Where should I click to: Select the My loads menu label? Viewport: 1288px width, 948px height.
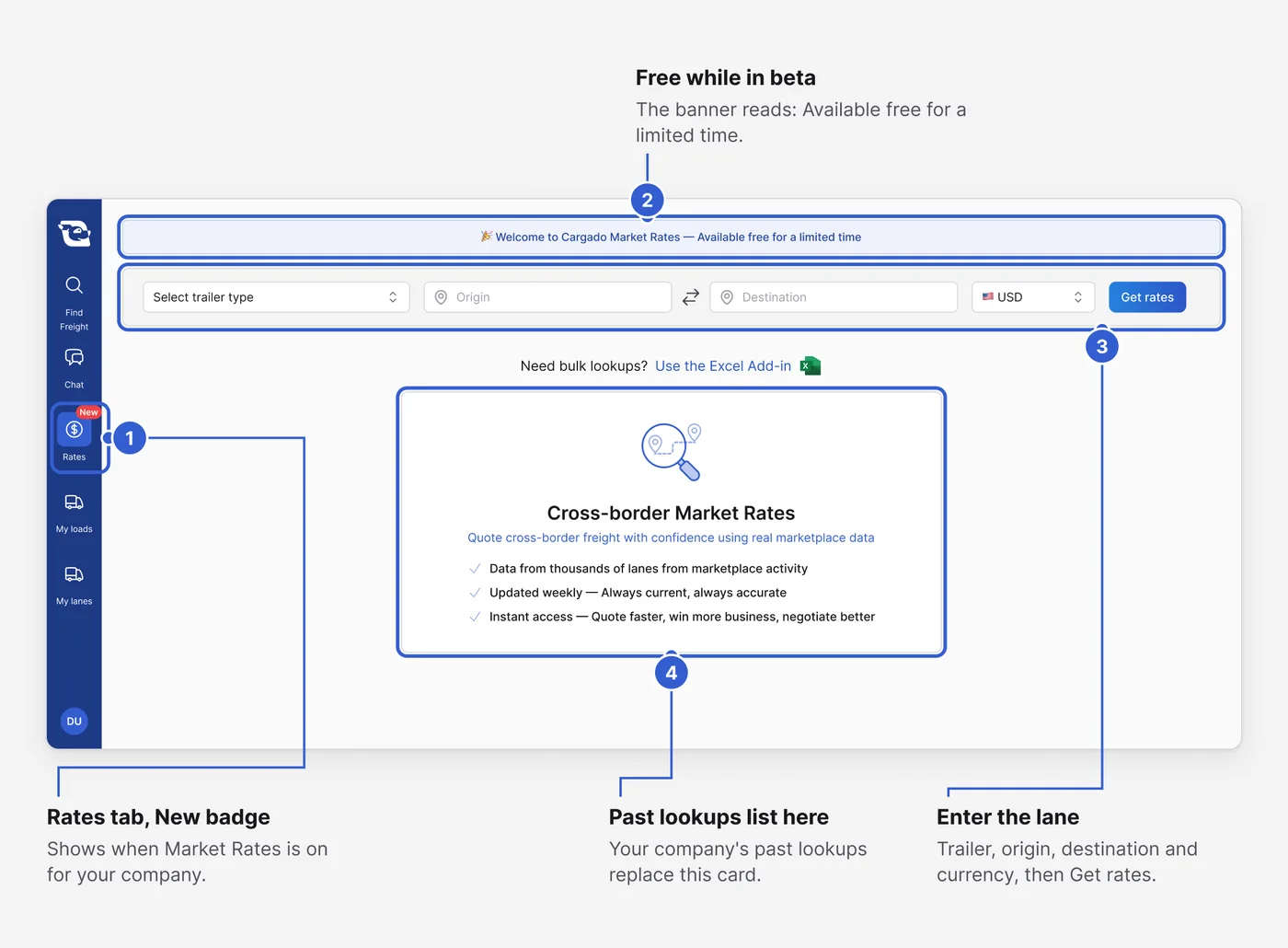point(75,529)
